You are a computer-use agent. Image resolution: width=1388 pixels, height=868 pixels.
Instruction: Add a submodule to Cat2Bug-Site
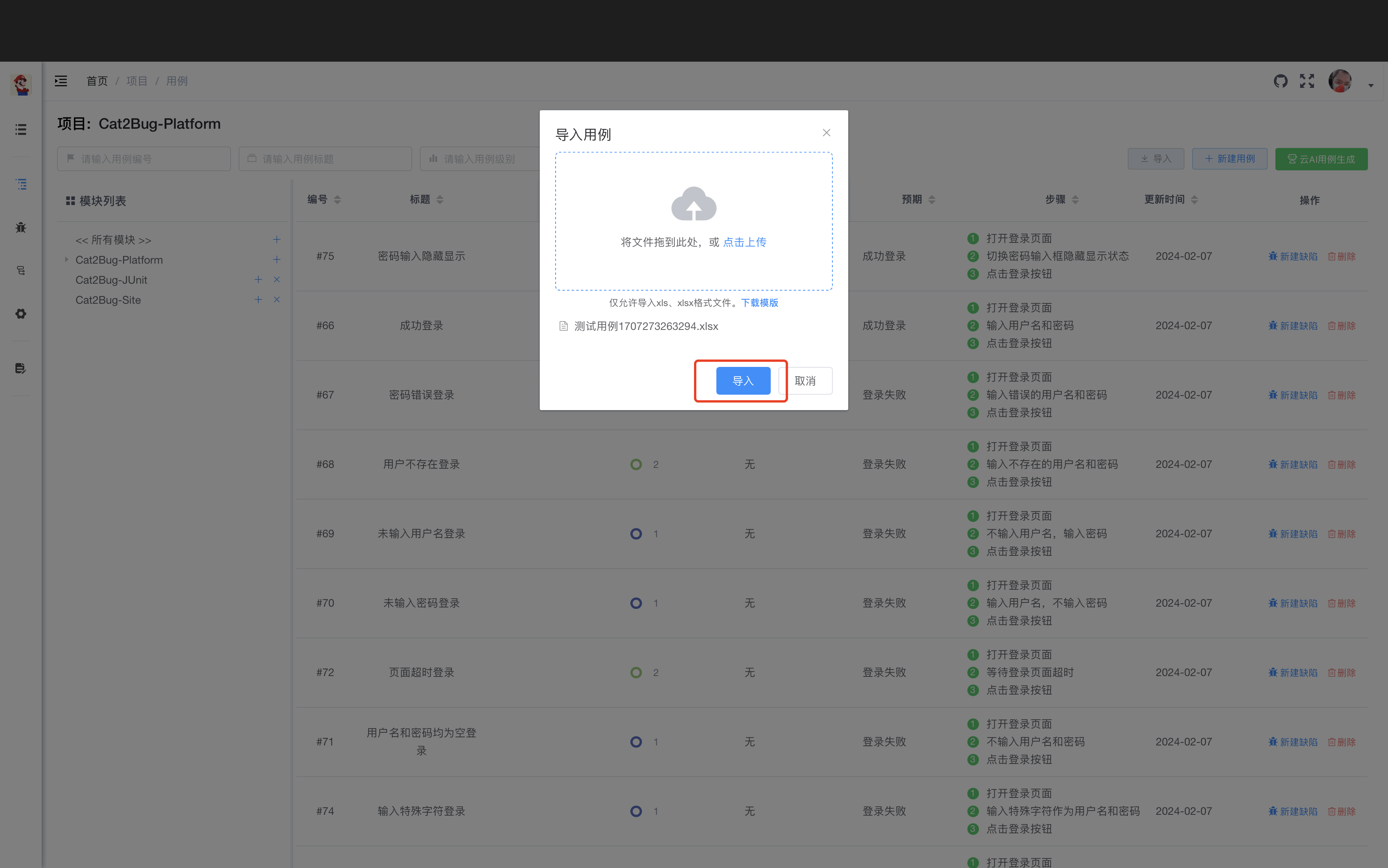(258, 299)
